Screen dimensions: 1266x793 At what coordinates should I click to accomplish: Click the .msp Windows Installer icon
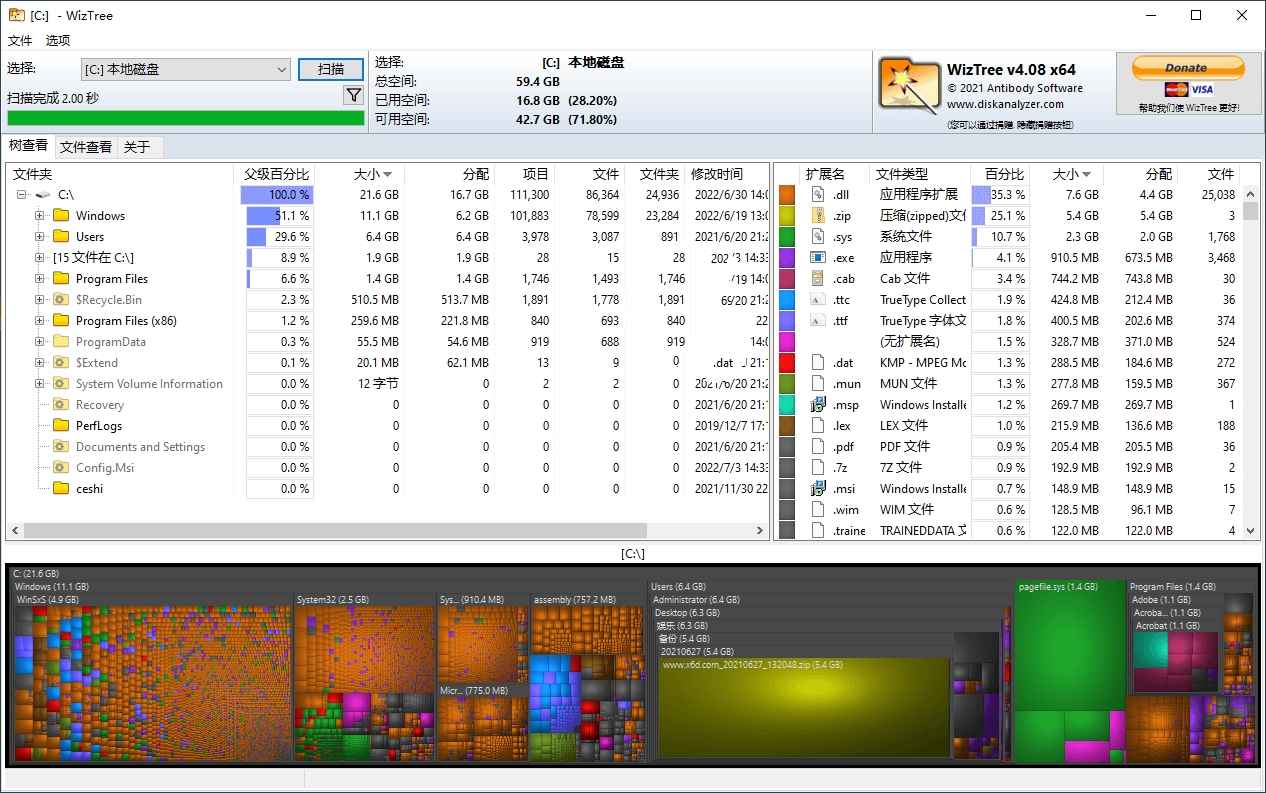click(x=819, y=404)
